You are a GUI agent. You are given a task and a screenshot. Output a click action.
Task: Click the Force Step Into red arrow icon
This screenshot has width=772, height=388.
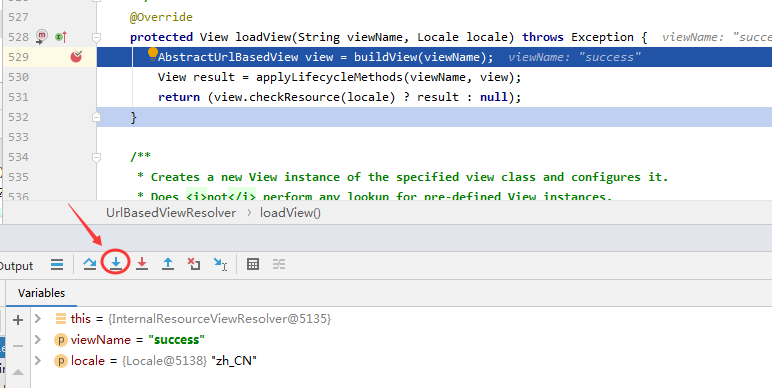pyautogui.click(x=142, y=264)
